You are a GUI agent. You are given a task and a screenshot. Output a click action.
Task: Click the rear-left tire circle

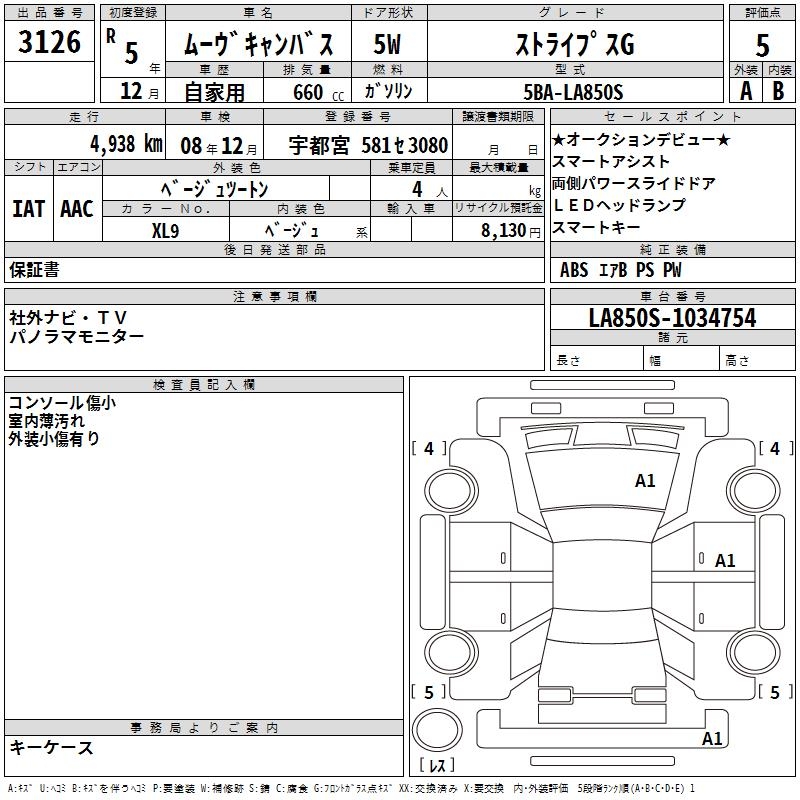[x=451, y=653]
